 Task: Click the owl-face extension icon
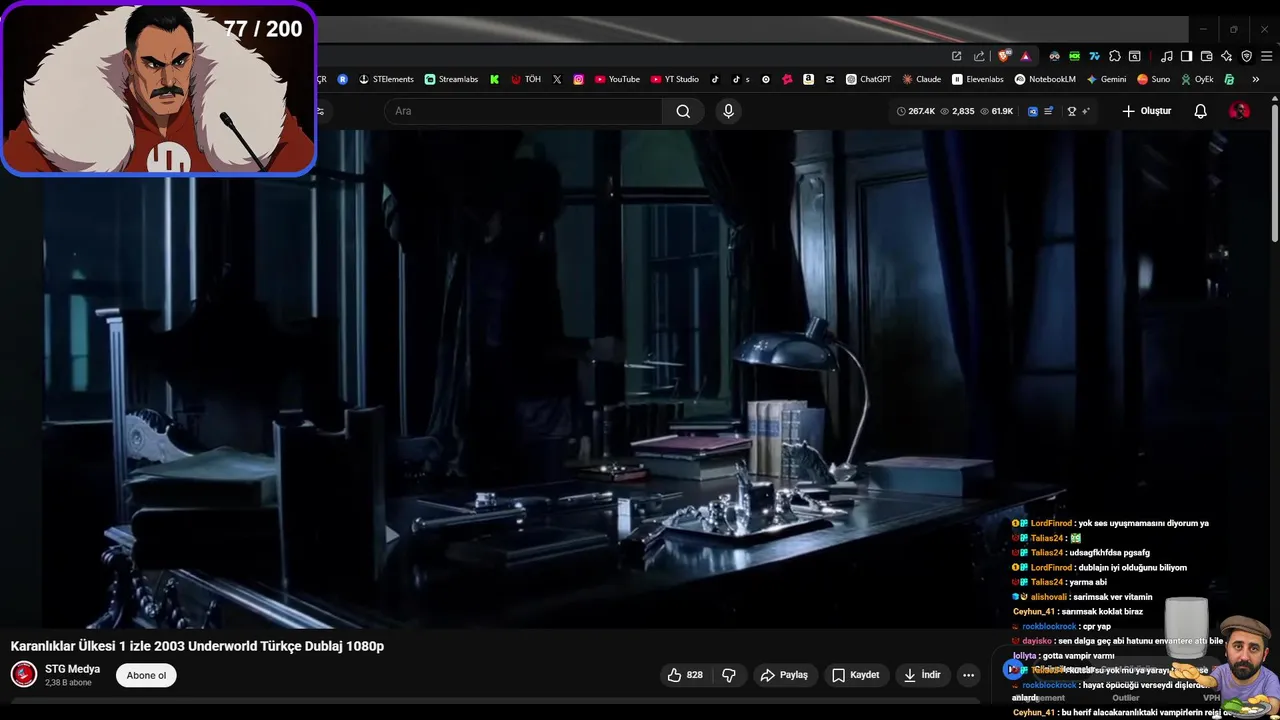[x=1054, y=56]
